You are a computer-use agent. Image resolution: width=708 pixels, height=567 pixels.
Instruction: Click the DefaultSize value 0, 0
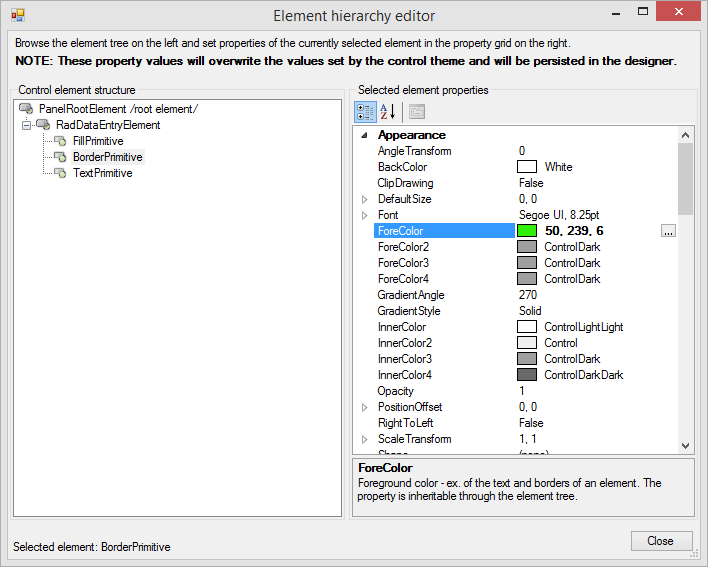(x=528, y=199)
